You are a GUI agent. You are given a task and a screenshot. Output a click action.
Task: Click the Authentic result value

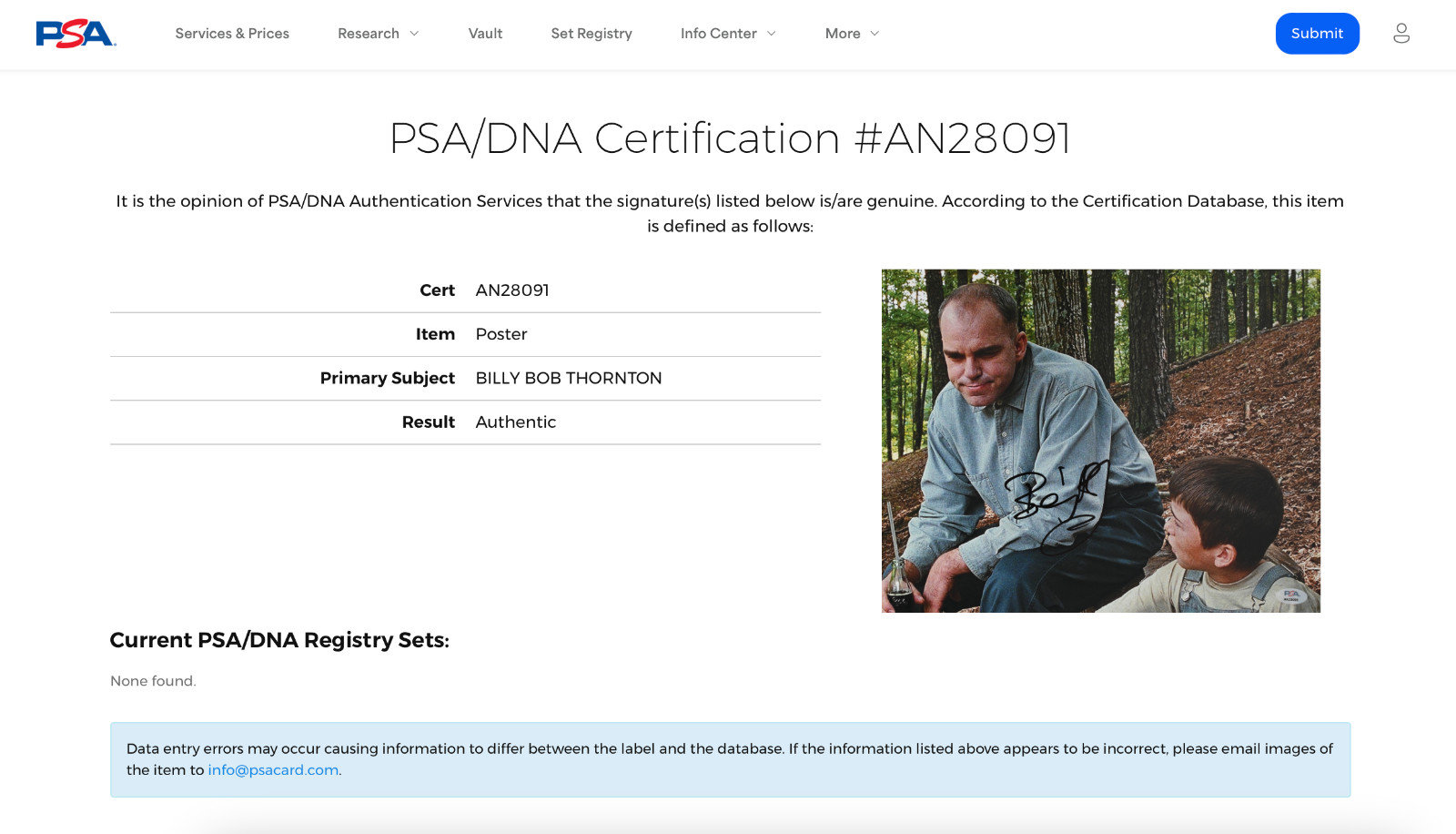(x=516, y=422)
